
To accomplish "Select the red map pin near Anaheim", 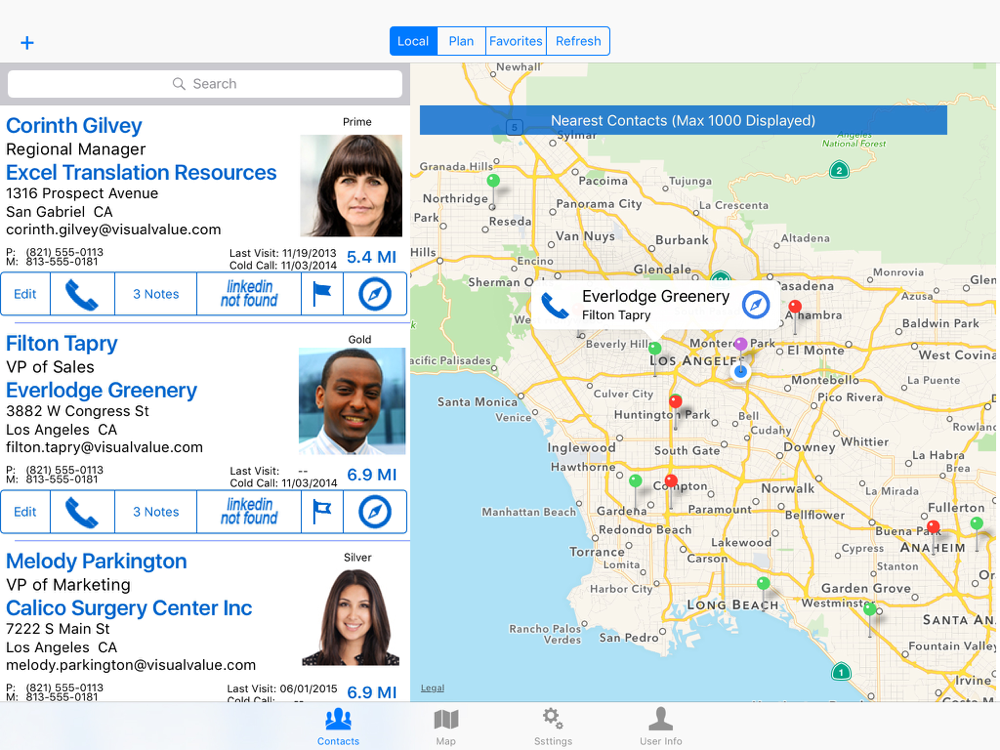I will (x=934, y=527).
